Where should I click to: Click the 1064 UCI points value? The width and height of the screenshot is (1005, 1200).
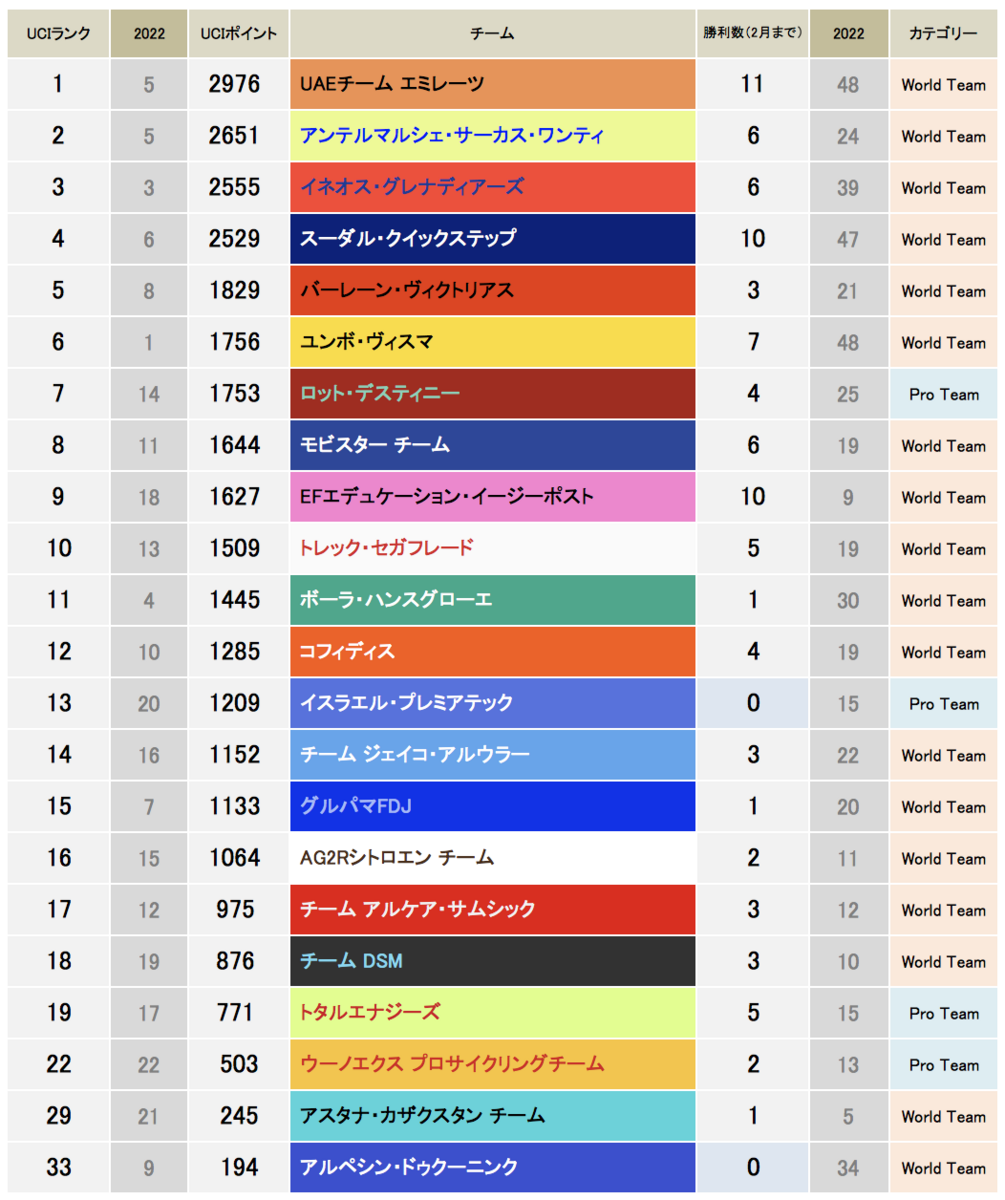(x=234, y=859)
